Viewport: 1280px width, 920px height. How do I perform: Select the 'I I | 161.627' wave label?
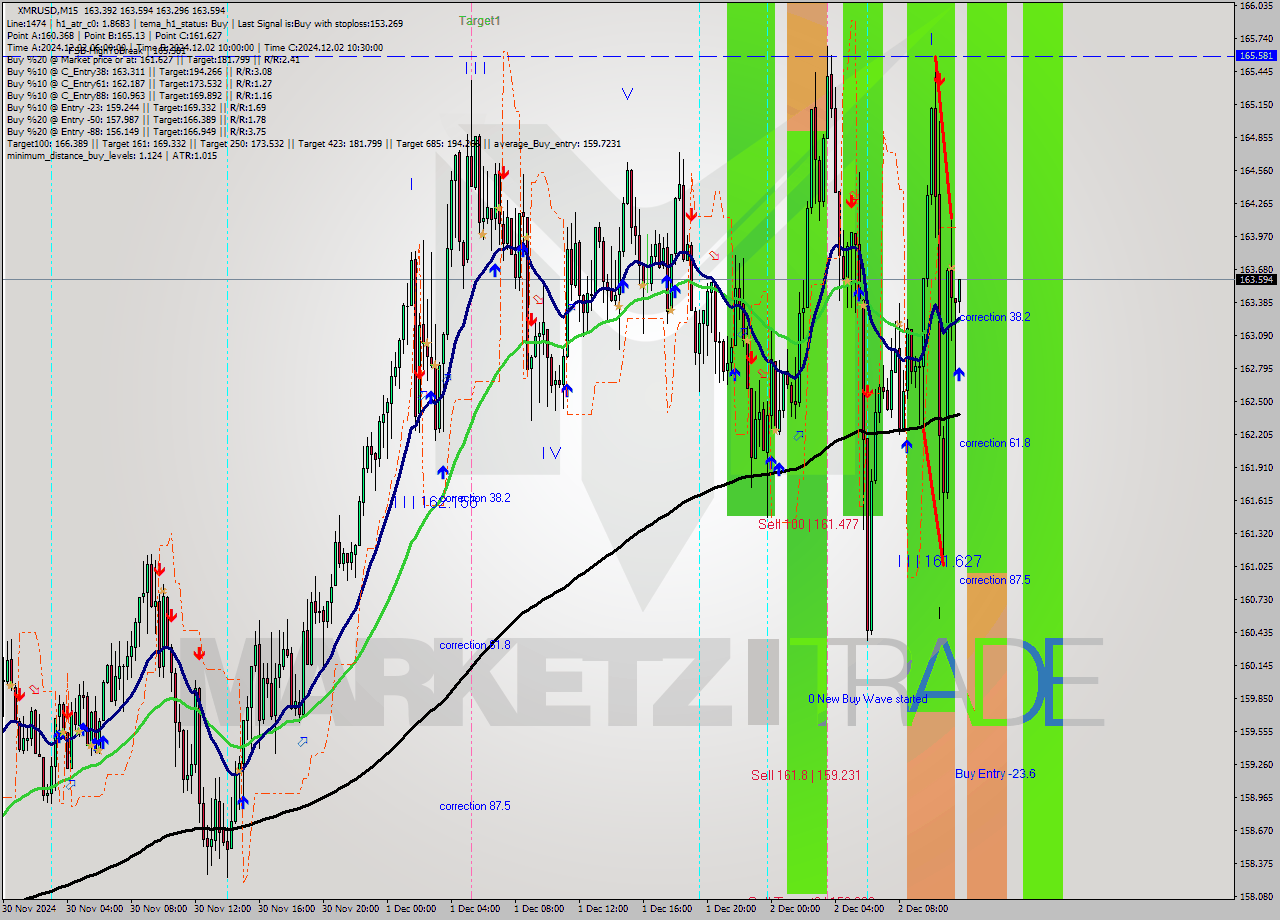tap(940, 562)
